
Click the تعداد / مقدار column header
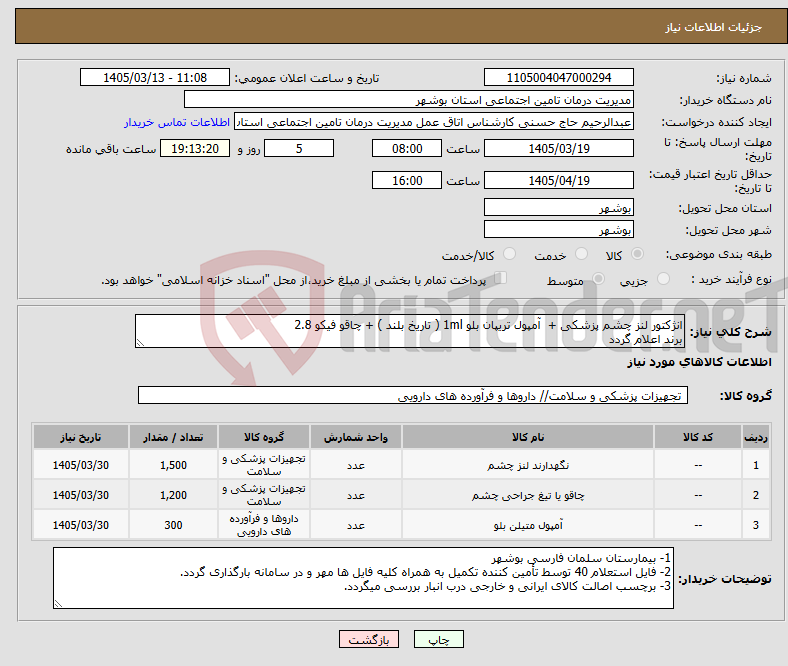[173, 437]
